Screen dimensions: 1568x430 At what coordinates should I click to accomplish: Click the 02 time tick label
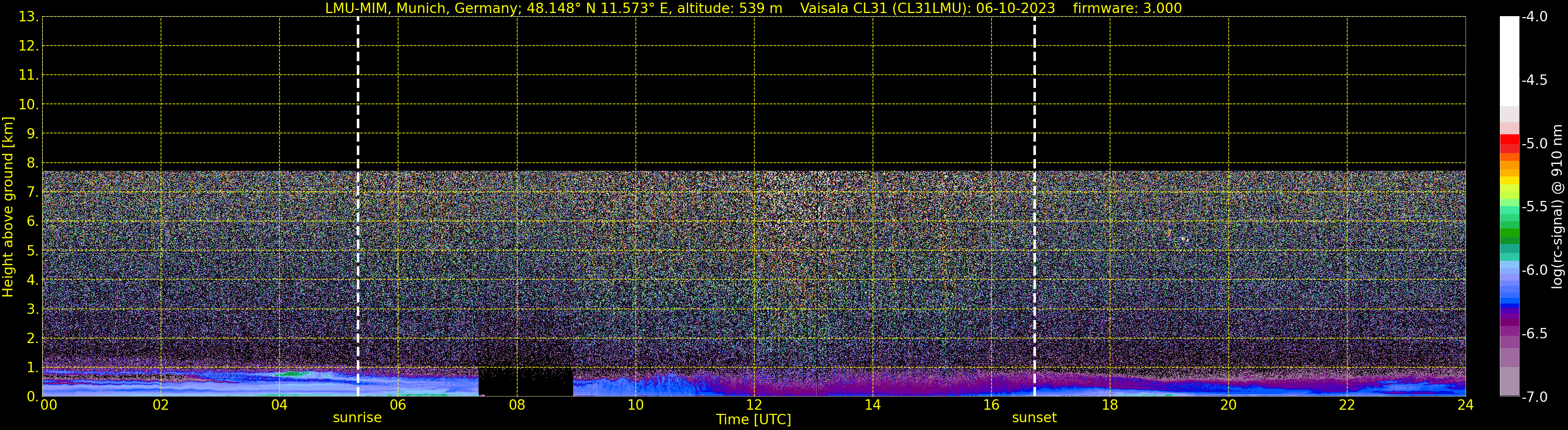(x=161, y=405)
